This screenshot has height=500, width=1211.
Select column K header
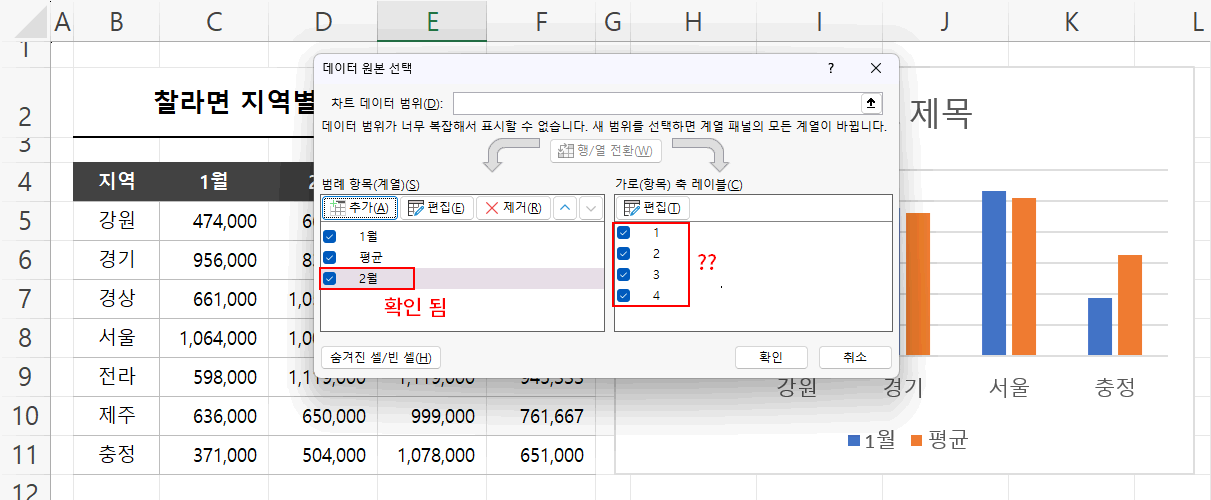[1072, 21]
